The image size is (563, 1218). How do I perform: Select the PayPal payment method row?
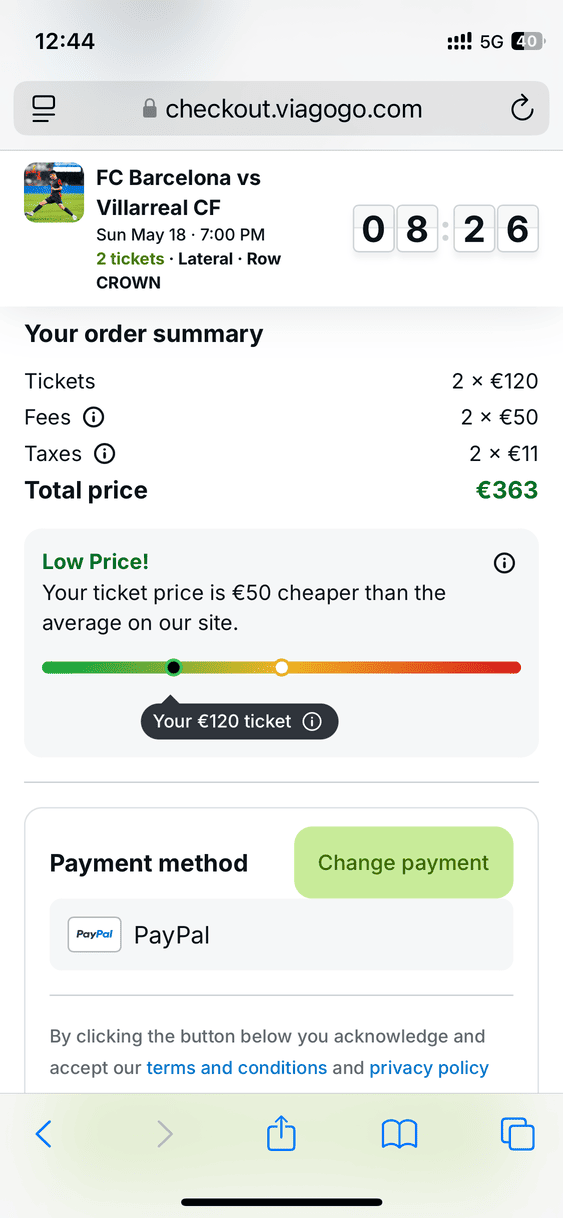coord(281,935)
